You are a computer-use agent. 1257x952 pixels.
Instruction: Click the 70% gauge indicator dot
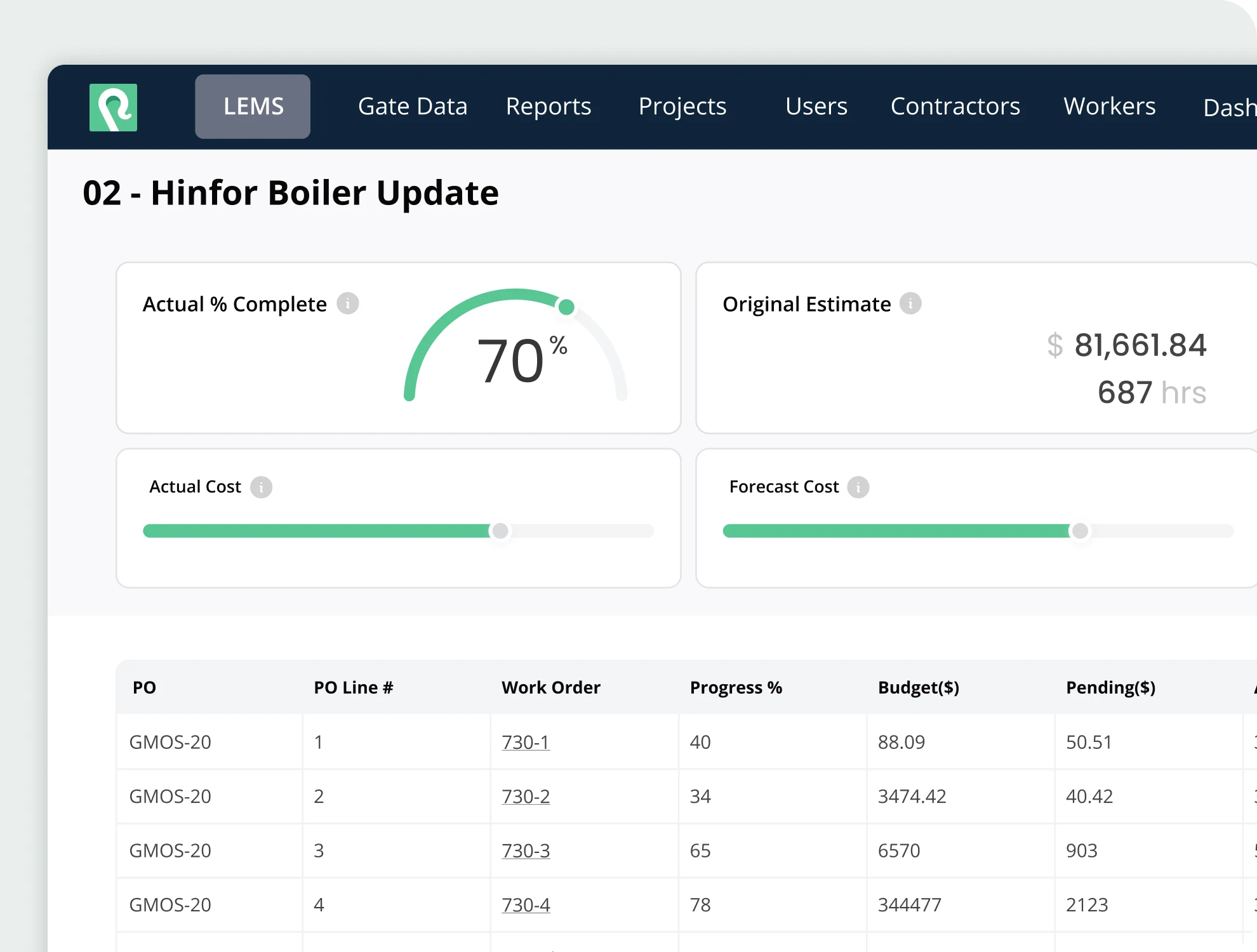[x=566, y=307]
